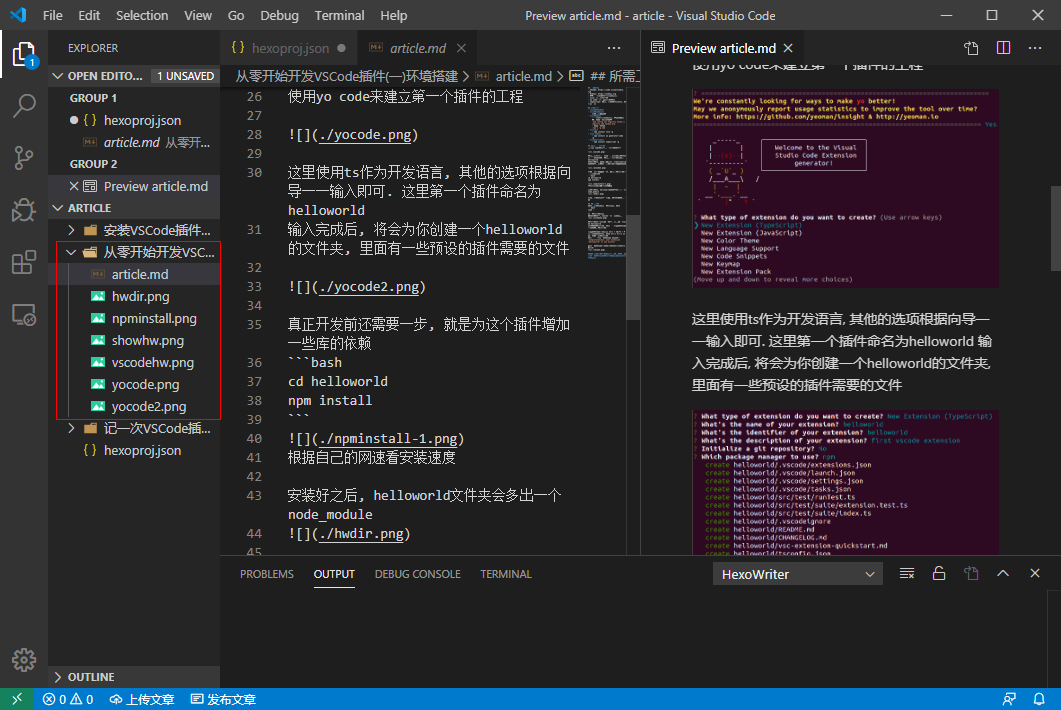1061x710 pixels.
Task: Open the Debug view icon
Action: pyautogui.click(x=24, y=210)
